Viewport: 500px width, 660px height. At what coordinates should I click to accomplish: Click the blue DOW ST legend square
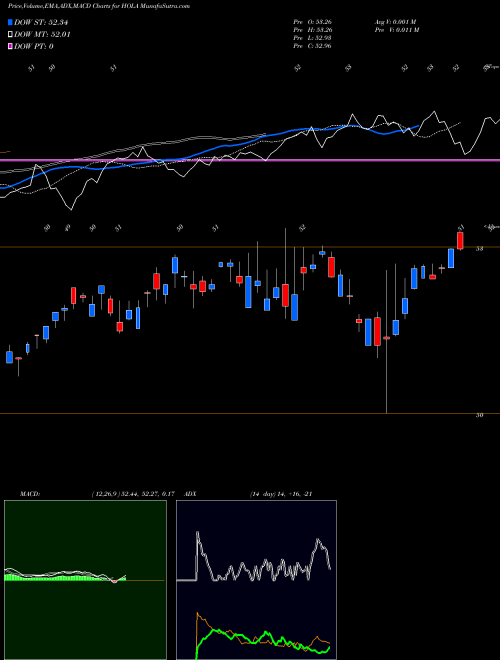pos(10,22)
